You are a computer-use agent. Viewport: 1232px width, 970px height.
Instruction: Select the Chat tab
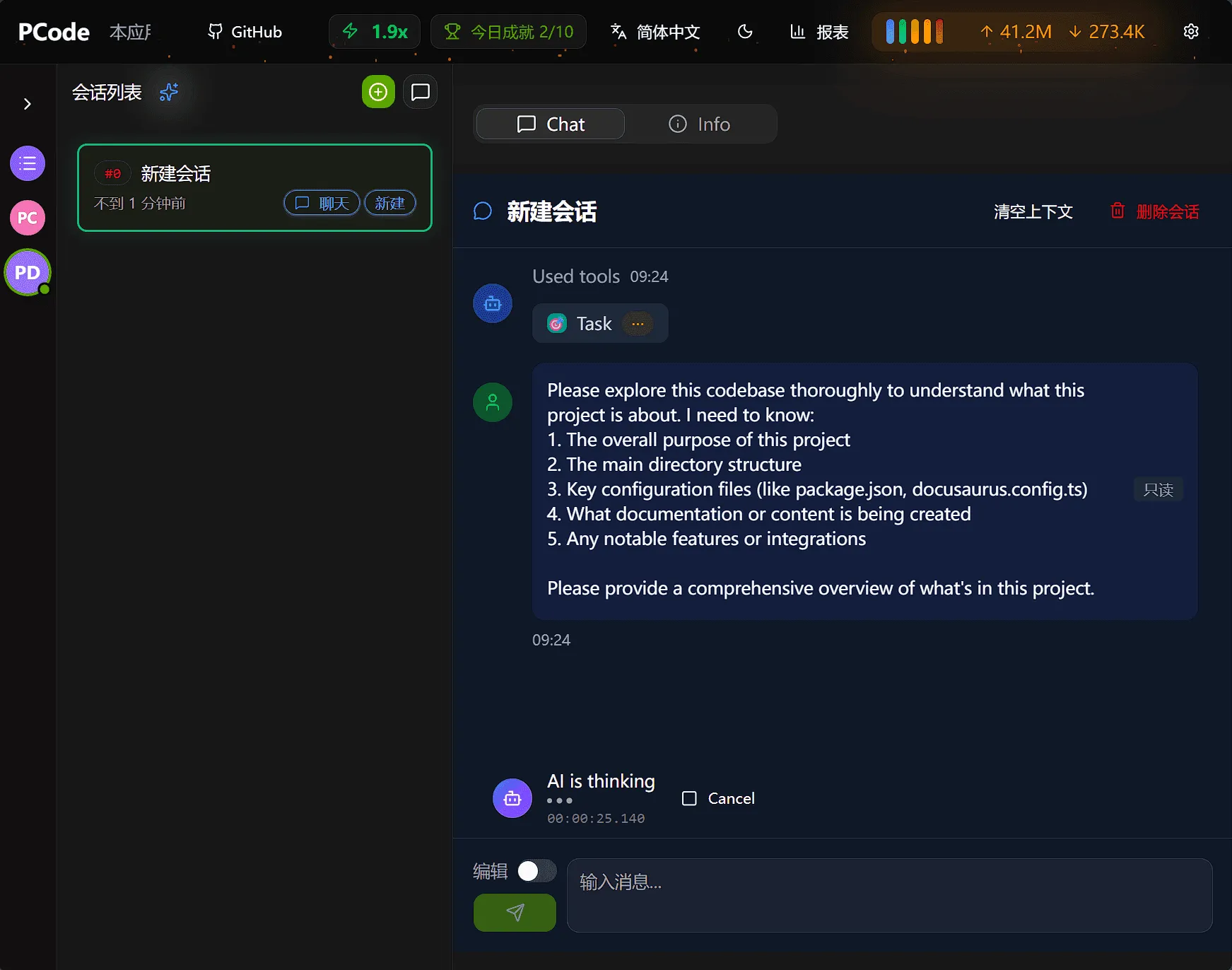(549, 124)
